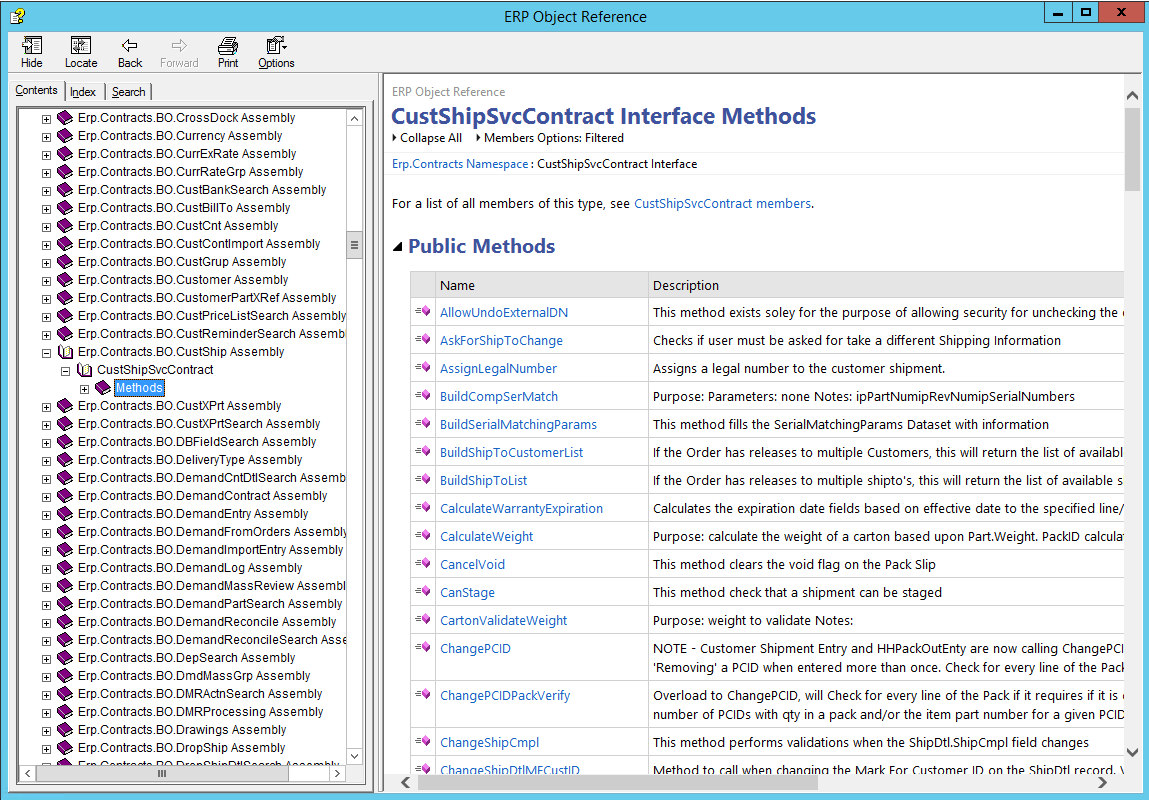This screenshot has height=800, width=1149.
Task: Click the content pane's scroll right arrow
Action: point(1101,782)
